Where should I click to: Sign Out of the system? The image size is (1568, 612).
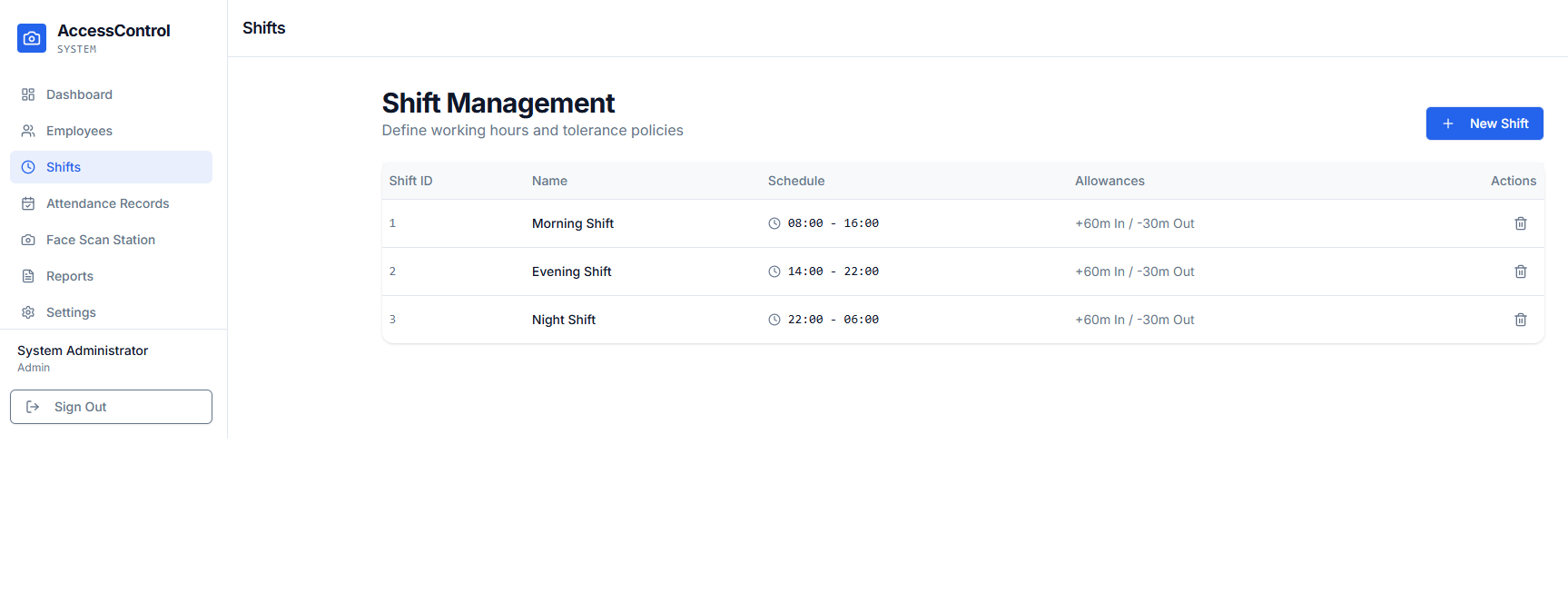(x=111, y=407)
